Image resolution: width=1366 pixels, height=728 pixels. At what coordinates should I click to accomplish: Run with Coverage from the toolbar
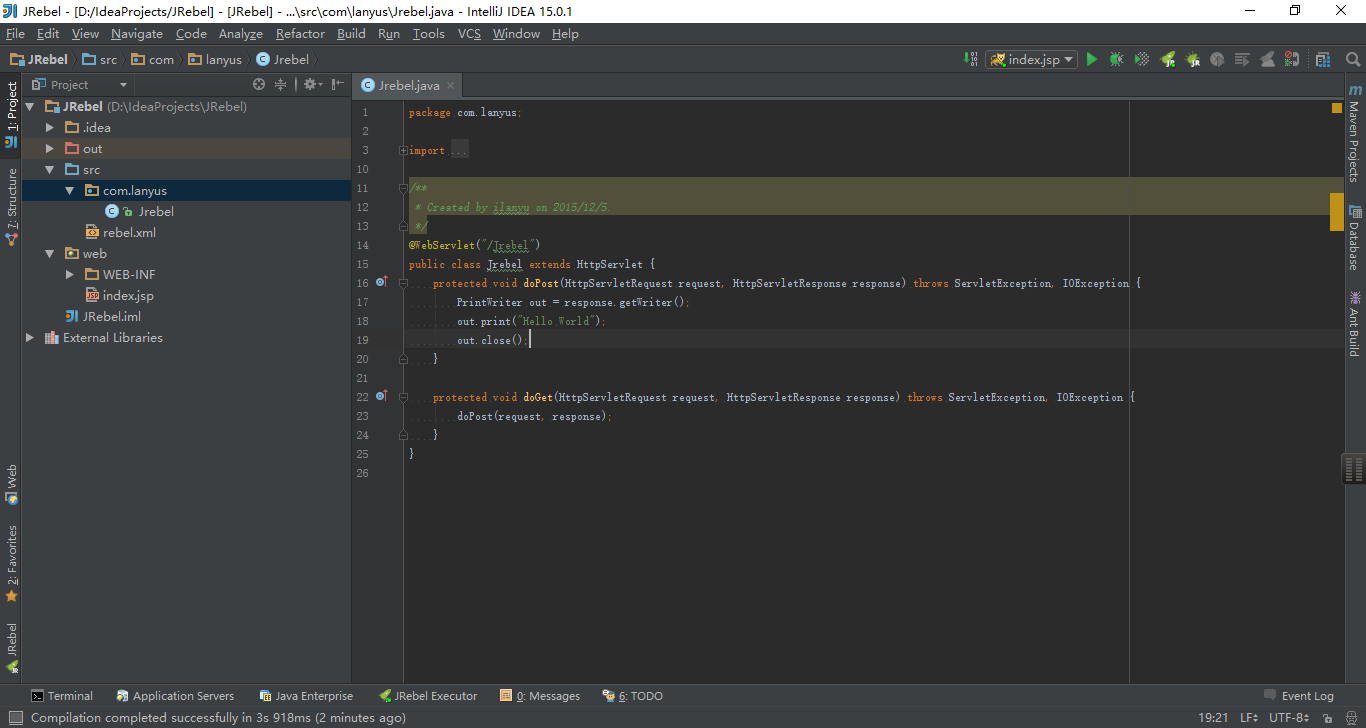1142,60
